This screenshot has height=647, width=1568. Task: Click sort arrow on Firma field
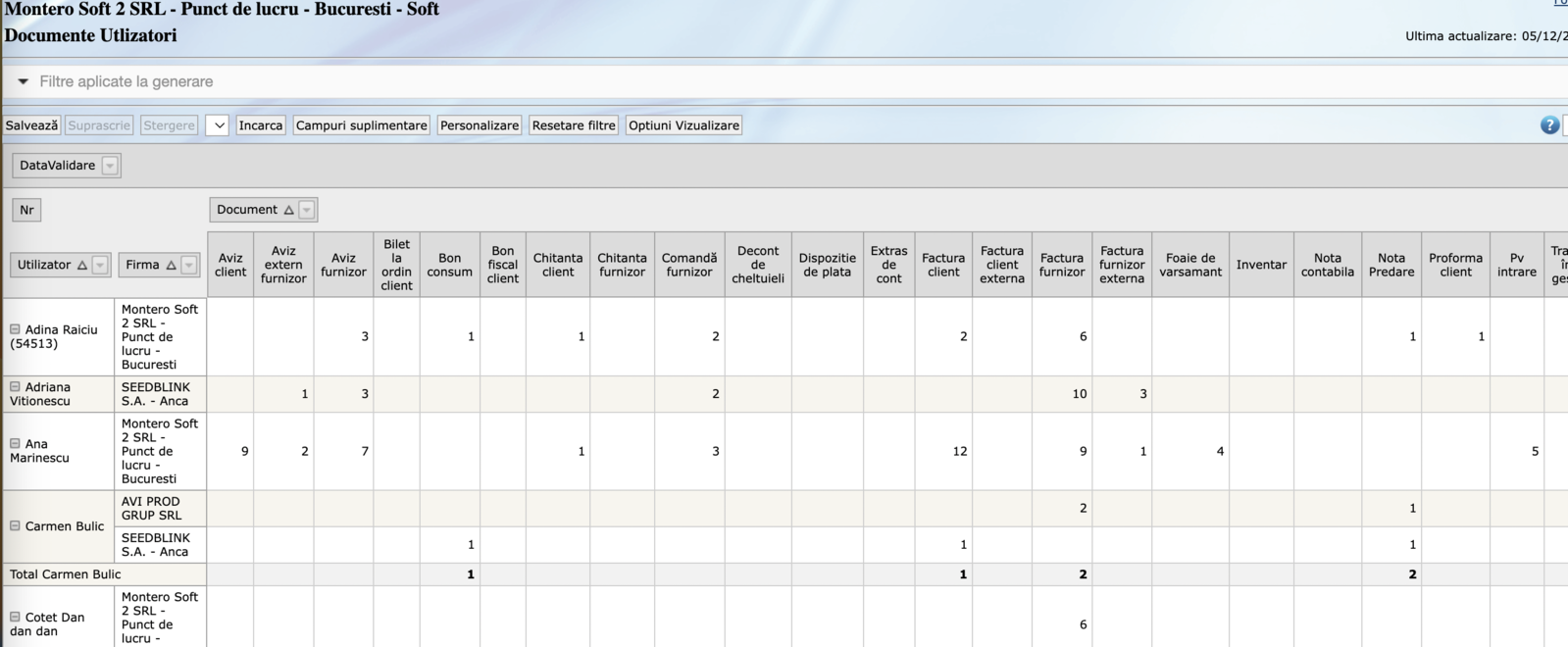click(171, 266)
